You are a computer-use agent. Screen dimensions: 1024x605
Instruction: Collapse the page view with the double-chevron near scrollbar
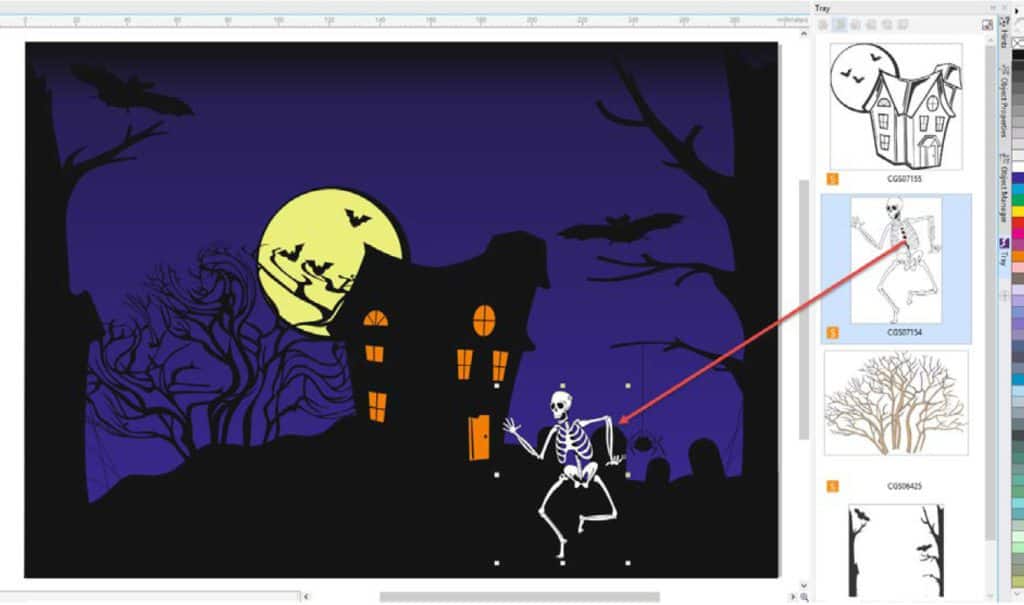(803, 586)
